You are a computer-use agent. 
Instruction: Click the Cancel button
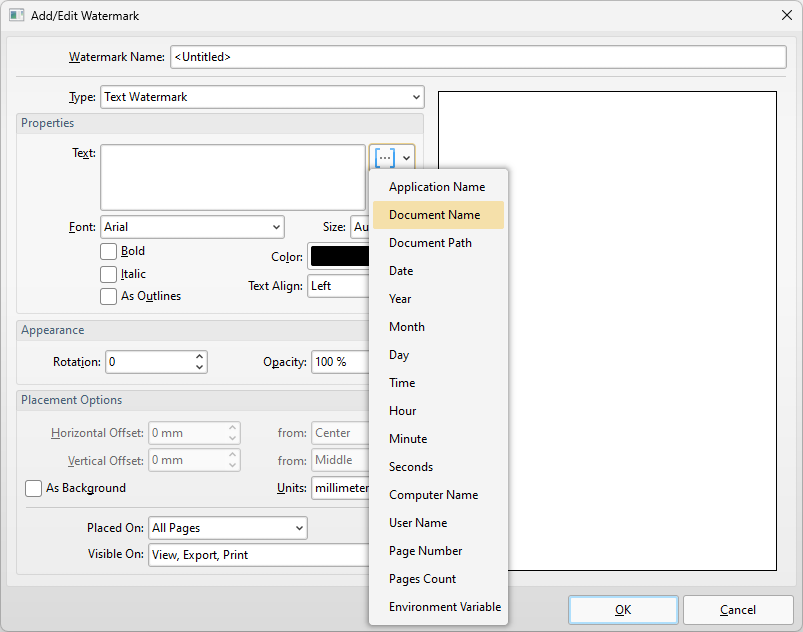[x=738, y=610]
